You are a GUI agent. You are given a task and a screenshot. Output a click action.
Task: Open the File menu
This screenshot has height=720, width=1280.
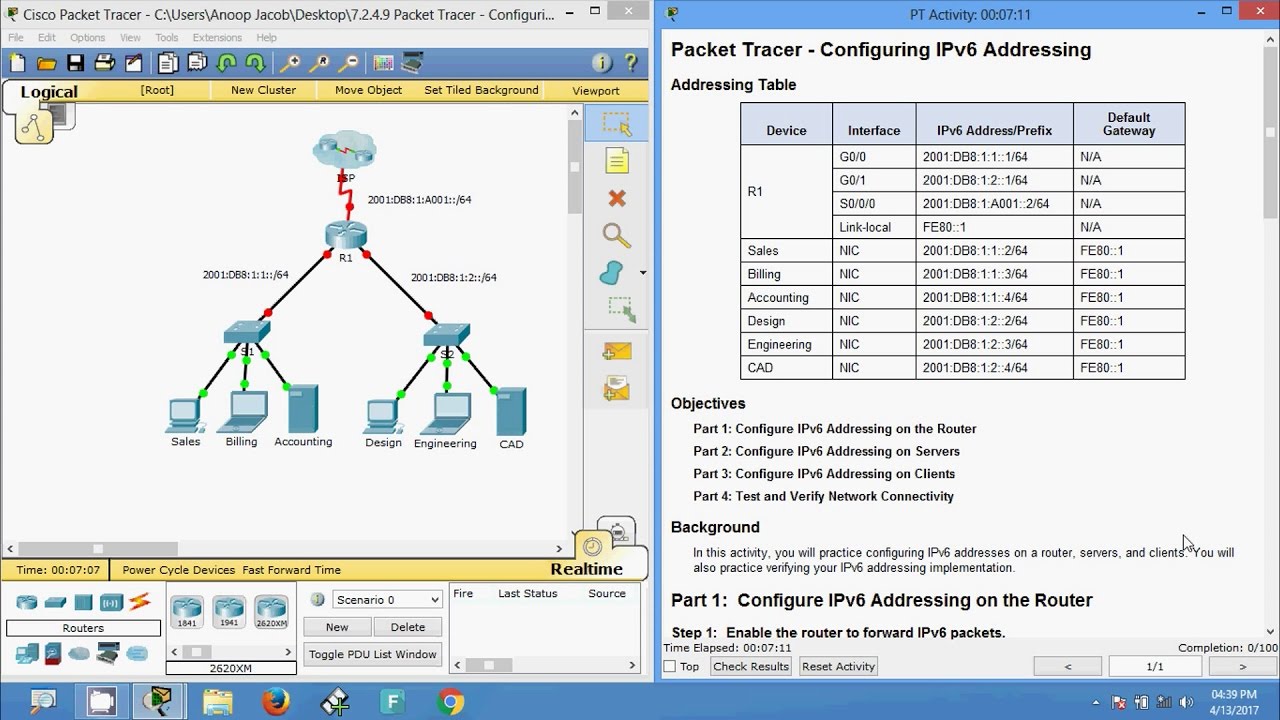(x=16, y=38)
